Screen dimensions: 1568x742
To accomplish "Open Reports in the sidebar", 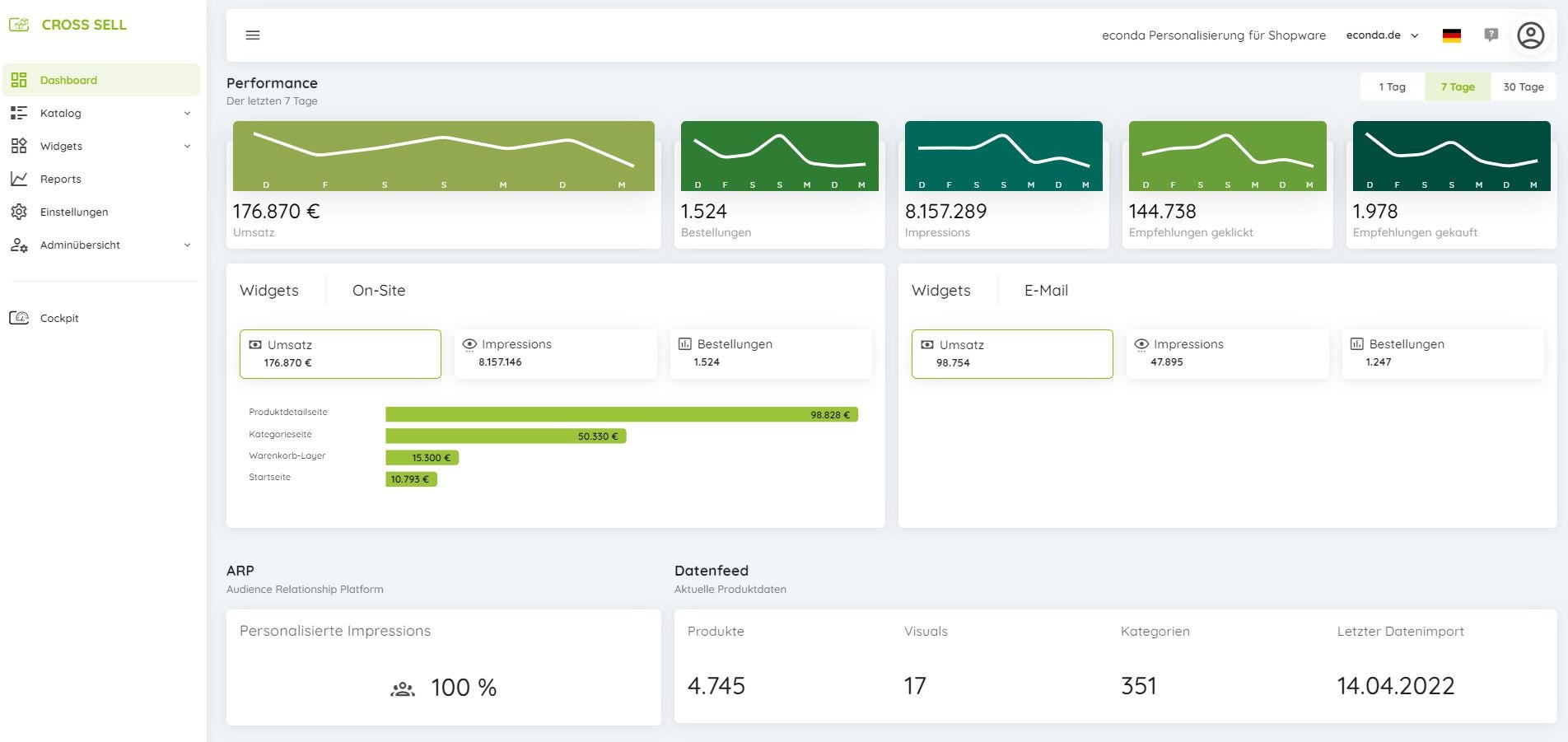I will click(101, 179).
